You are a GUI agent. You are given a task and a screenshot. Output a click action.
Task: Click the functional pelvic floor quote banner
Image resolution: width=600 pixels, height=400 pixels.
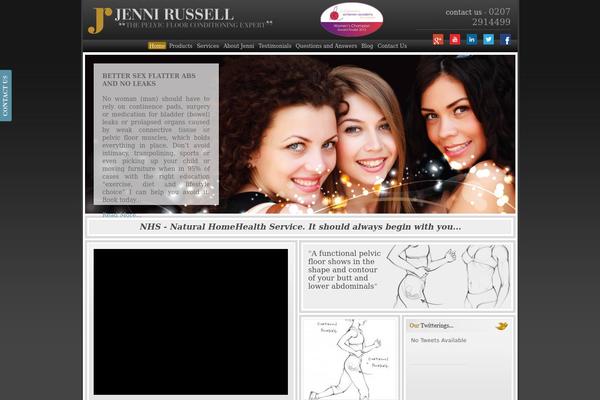(x=407, y=276)
